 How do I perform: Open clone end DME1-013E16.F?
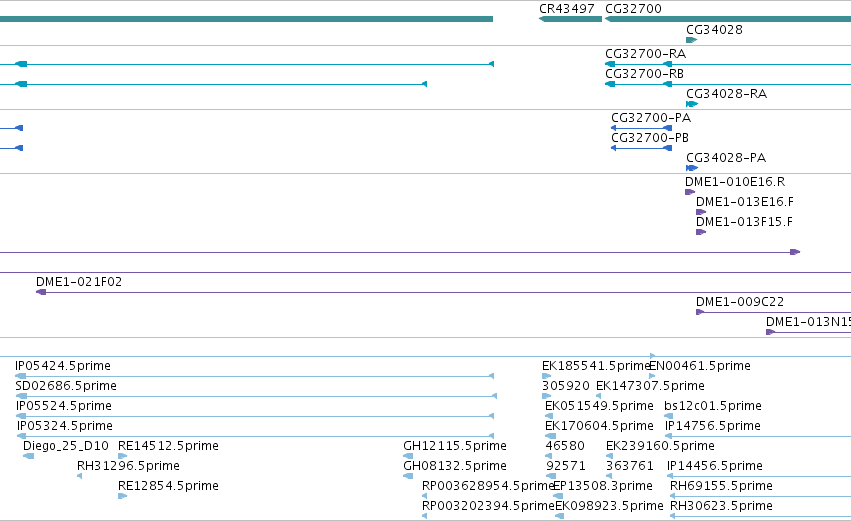pos(745,202)
